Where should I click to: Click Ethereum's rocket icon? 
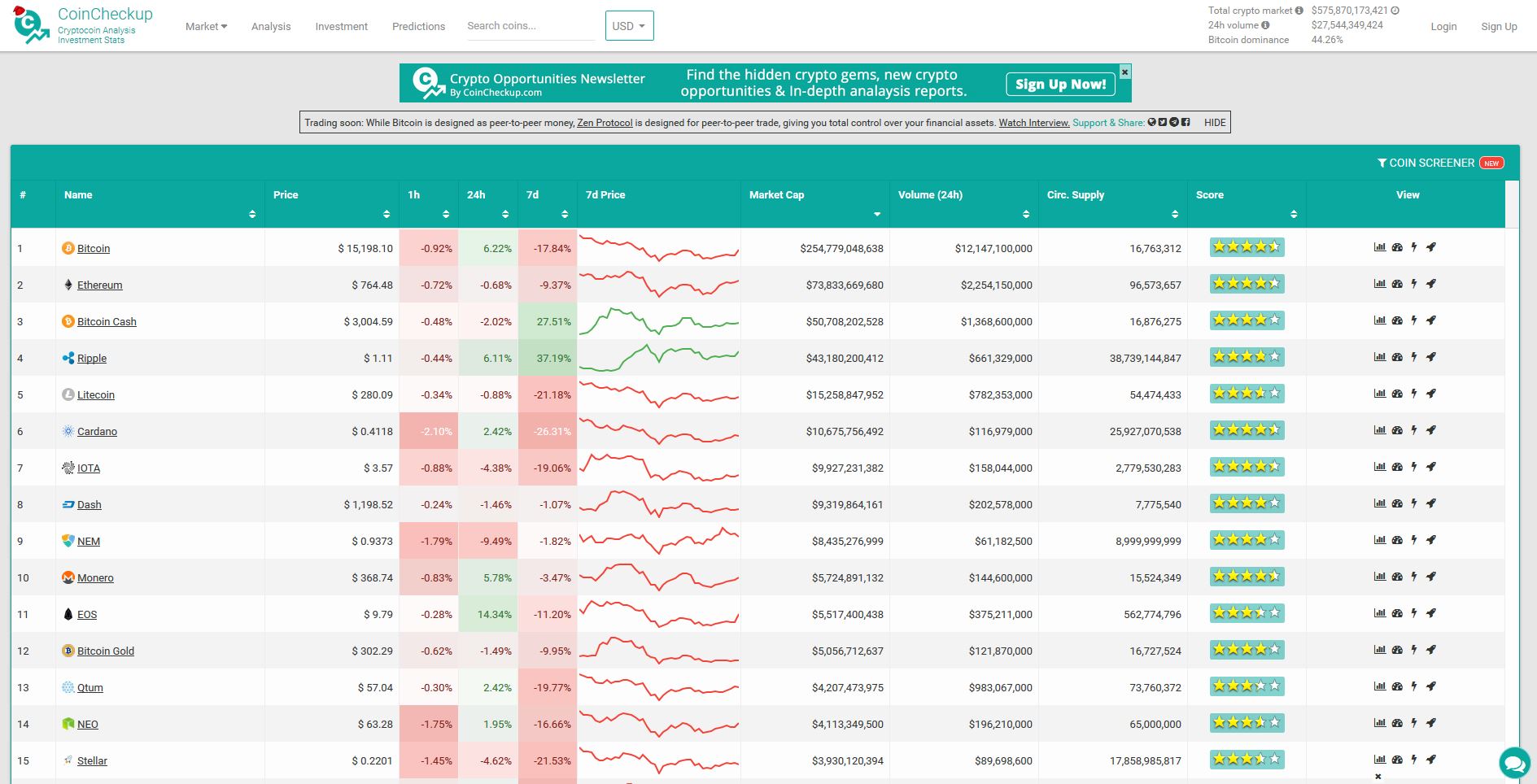click(1431, 284)
